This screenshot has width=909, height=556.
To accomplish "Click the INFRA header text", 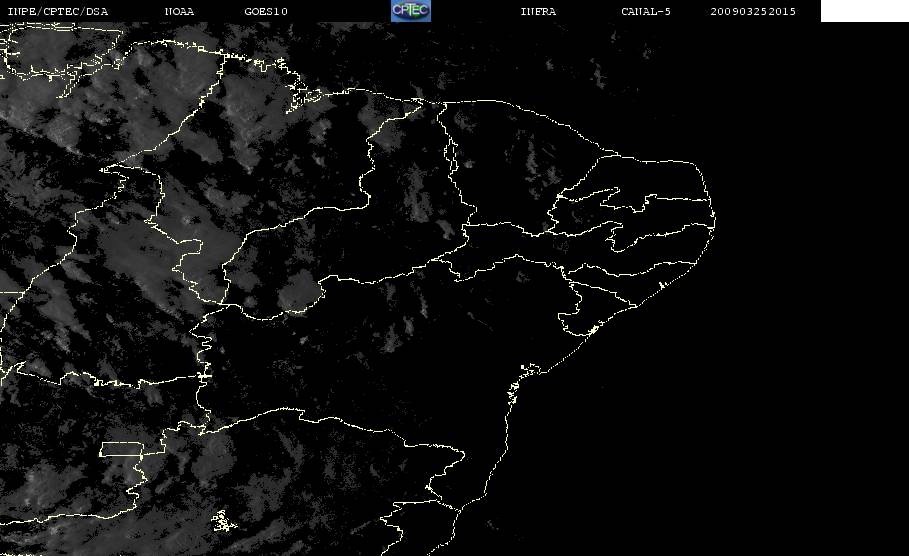I will coord(538,11).
